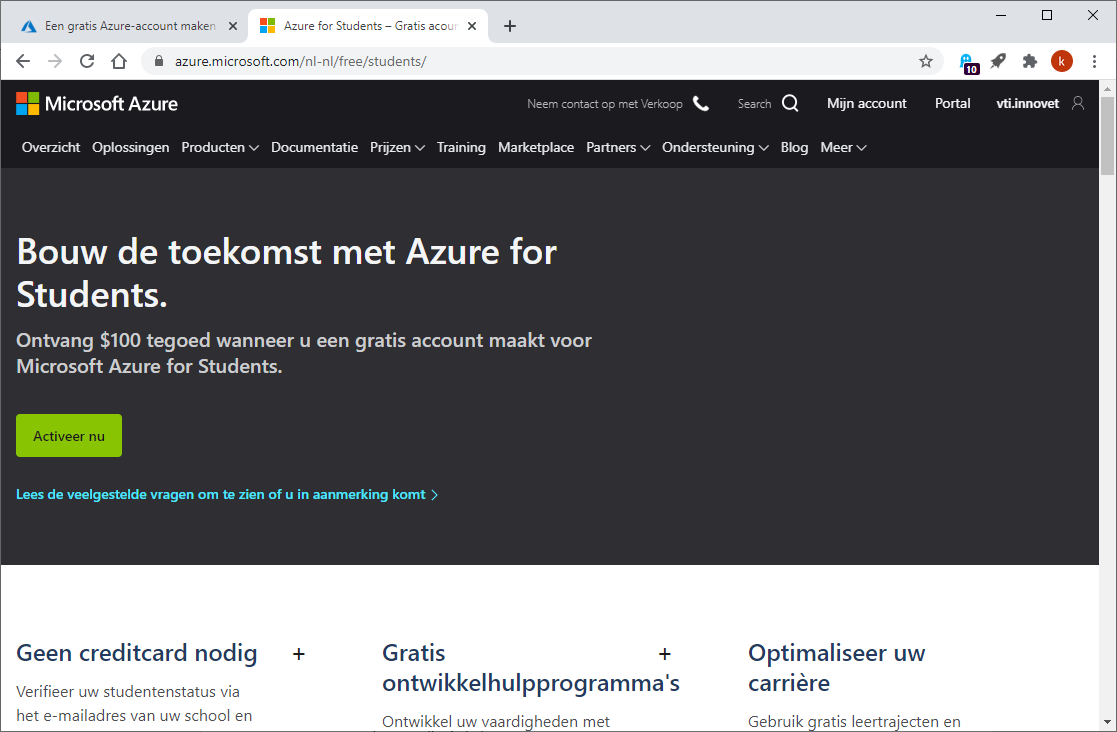This screenshot has width=1117, height=732.
Task: Open the extension icon with badge 10
Action: pos(967,63)
